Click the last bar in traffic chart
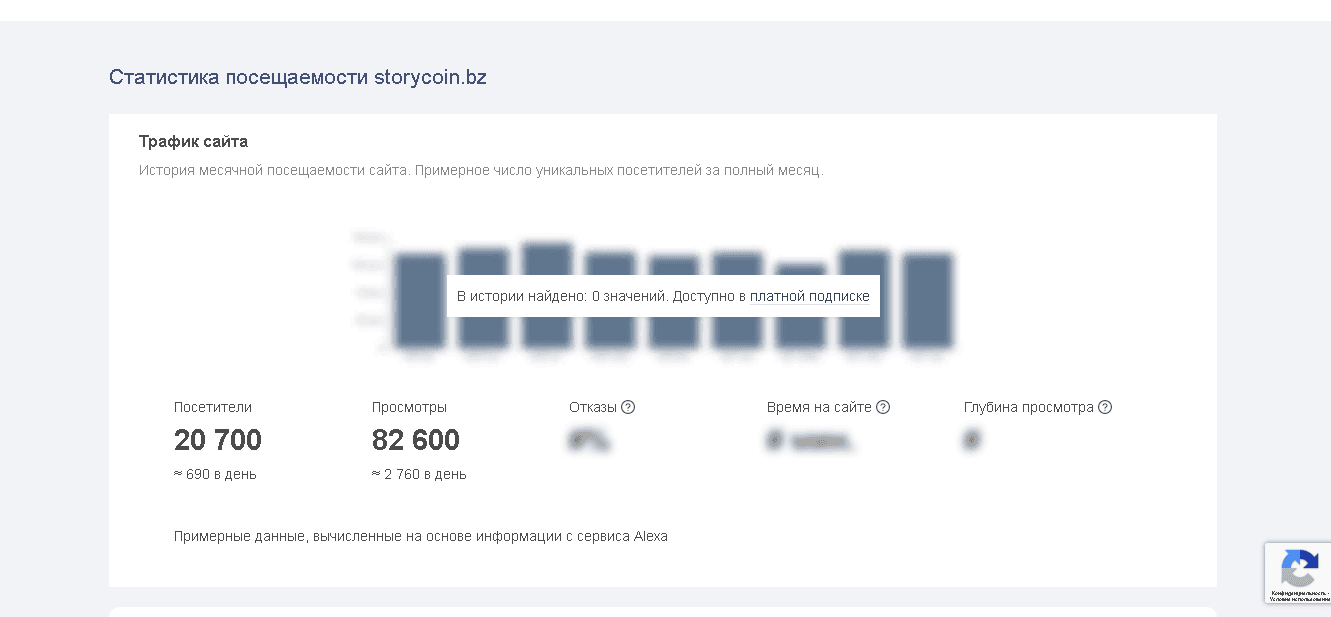This screenshot has width=1331, height=617. tap(927, 300)
